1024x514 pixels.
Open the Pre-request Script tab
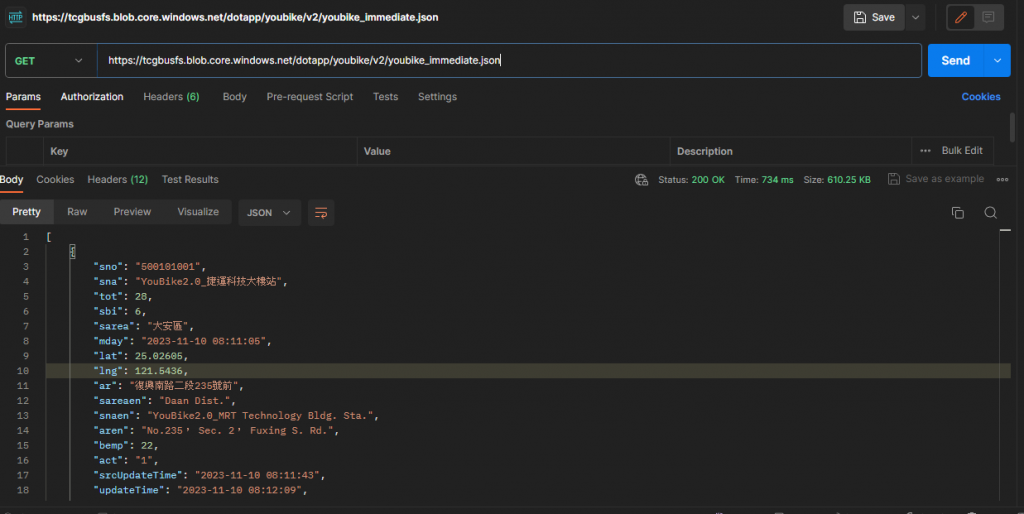click(x=310, y=97)
